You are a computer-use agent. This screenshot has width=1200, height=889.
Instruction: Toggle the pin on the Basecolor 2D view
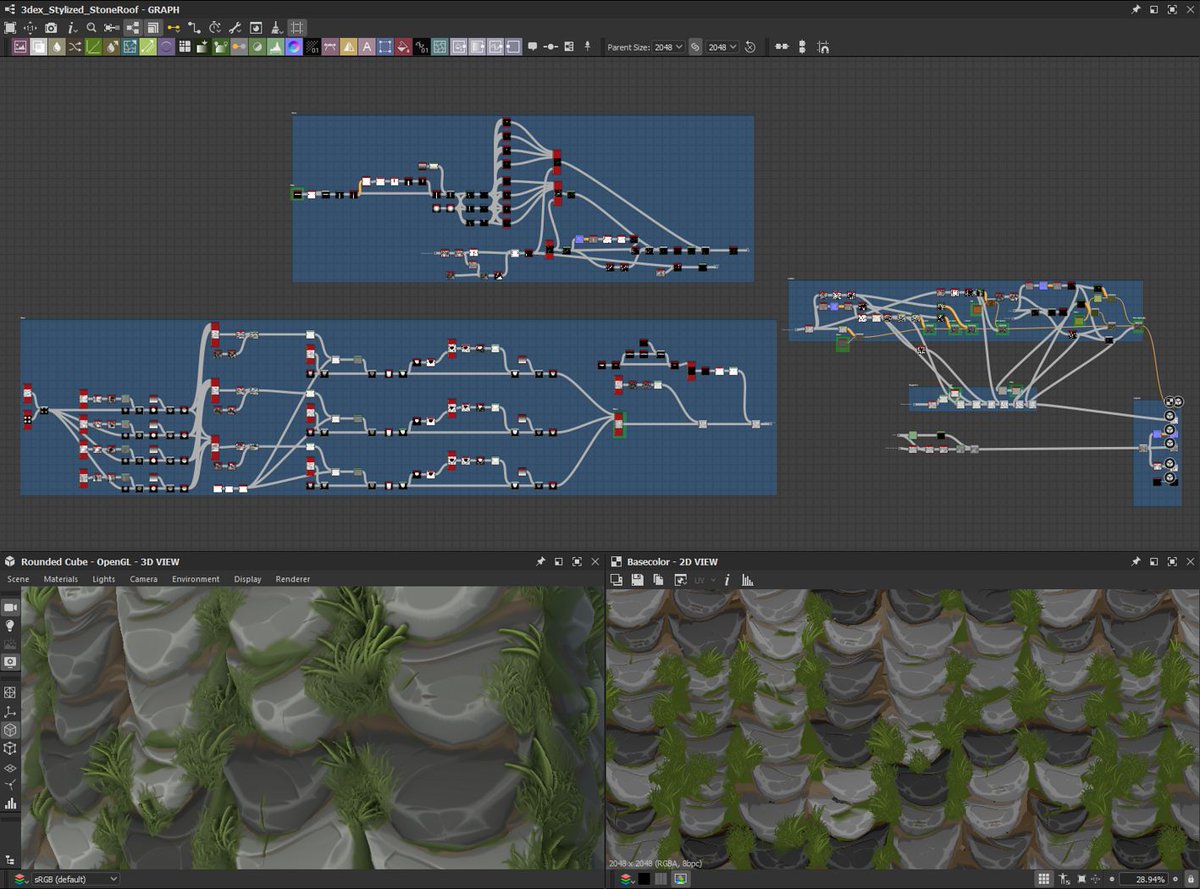(x=1137, y=561)
